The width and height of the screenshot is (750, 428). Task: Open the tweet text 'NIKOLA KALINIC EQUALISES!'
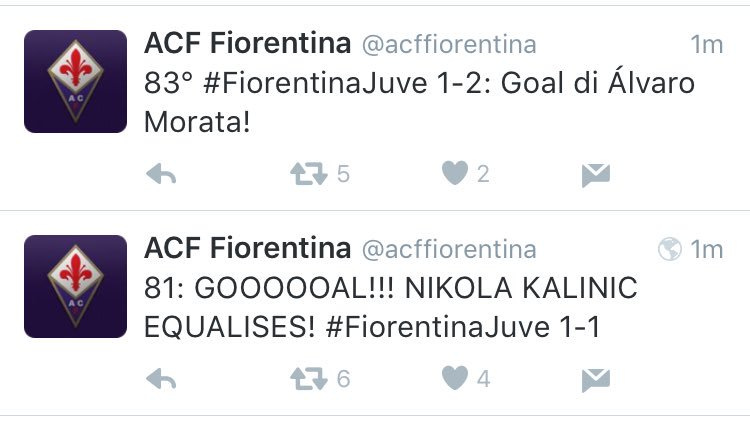pos(391,308)
